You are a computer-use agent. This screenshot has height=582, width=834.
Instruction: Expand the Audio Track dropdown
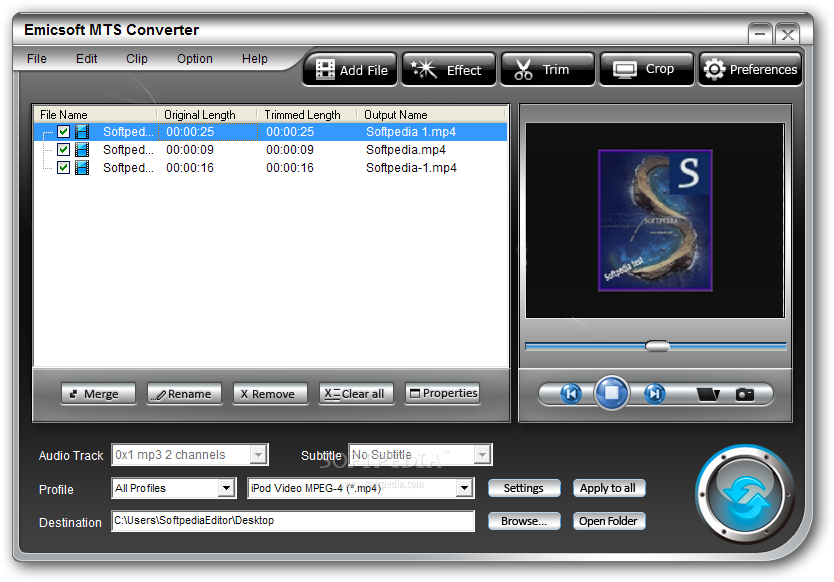click(258, 455)
